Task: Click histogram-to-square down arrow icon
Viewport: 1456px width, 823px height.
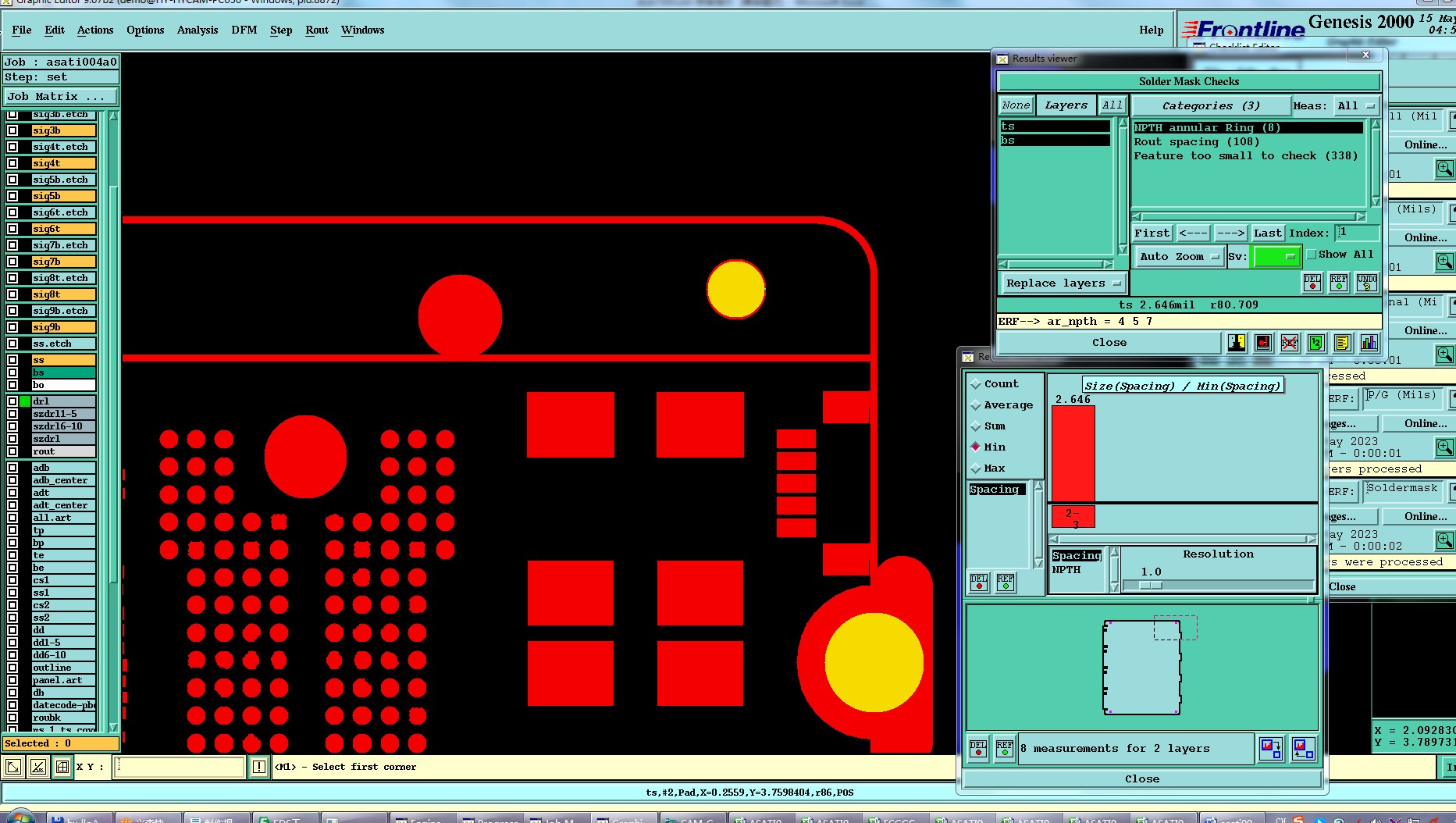Action: pyautogui.click(x=1271, y=749)
